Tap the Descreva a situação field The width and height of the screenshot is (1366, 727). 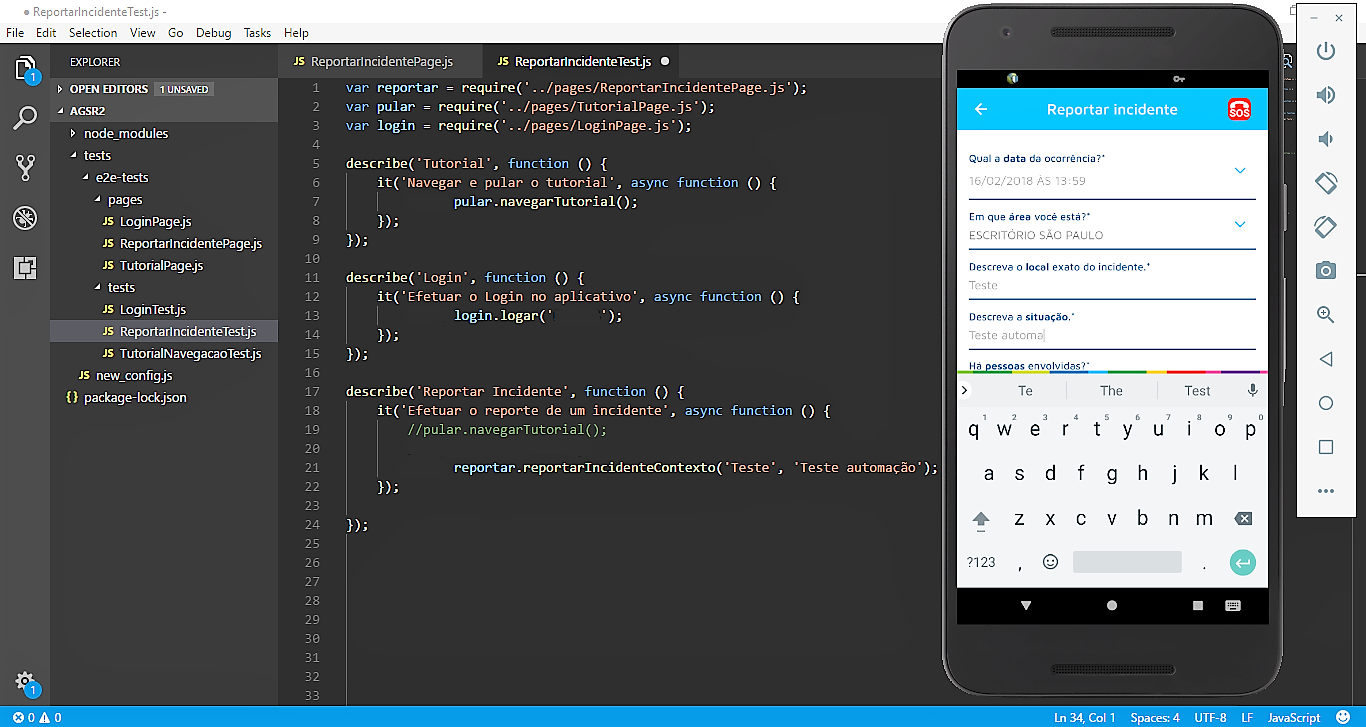pyautogui.click(x=1112, y=335)
